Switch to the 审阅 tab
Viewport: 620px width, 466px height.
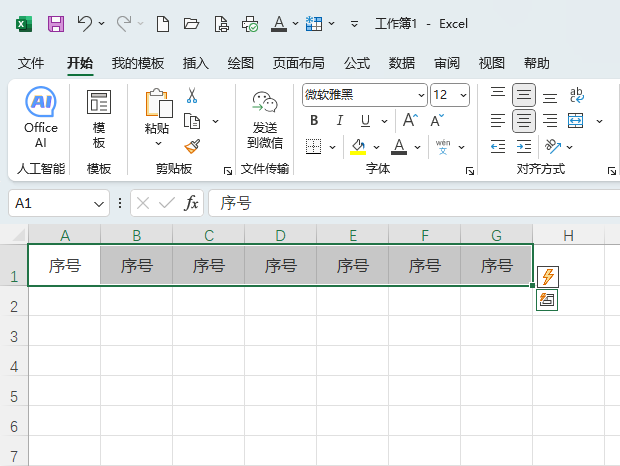447,63
